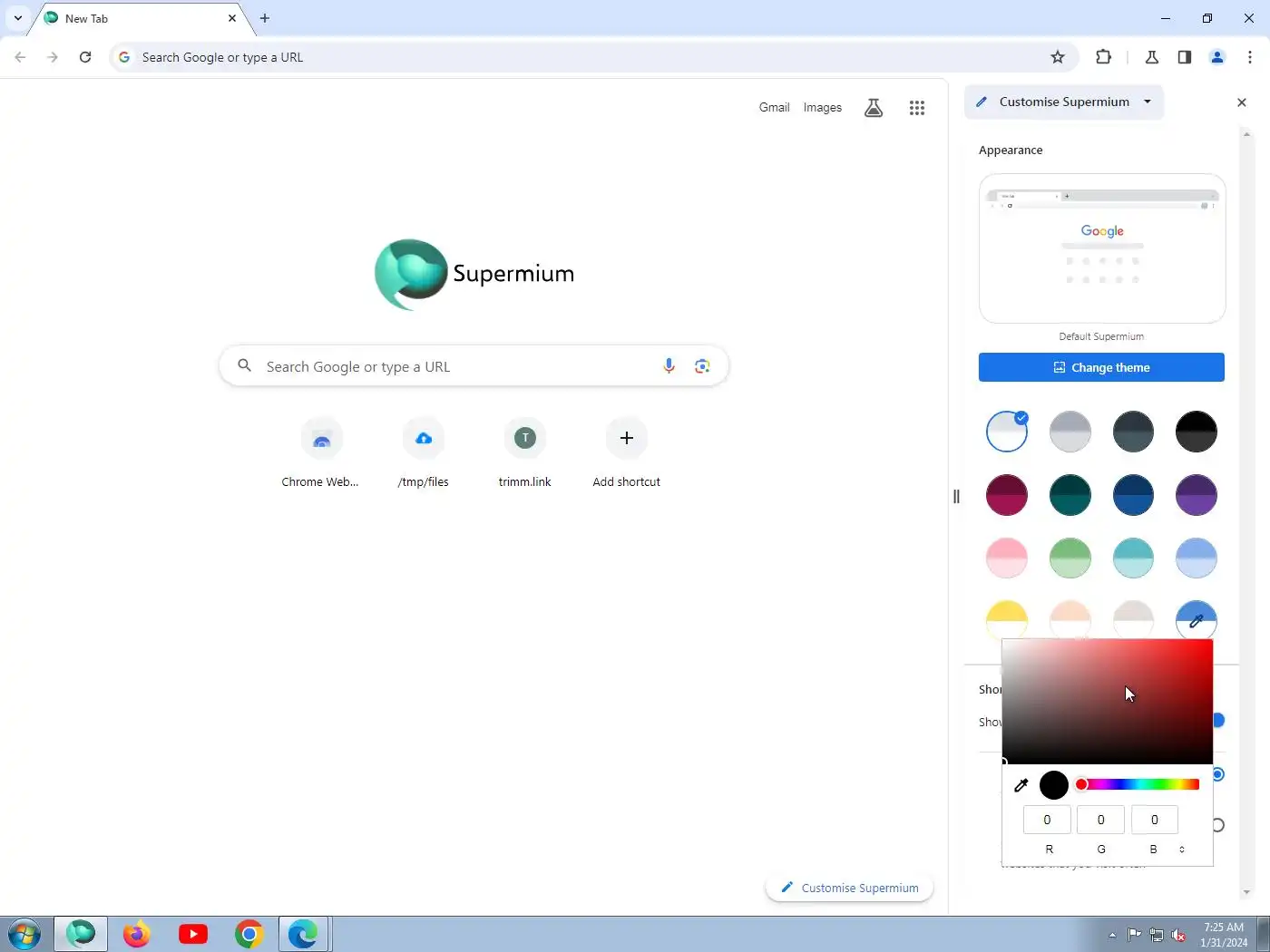Select the New Tab tab
Viewport: 1270px width, 952px height.
(x=141, y=18)
